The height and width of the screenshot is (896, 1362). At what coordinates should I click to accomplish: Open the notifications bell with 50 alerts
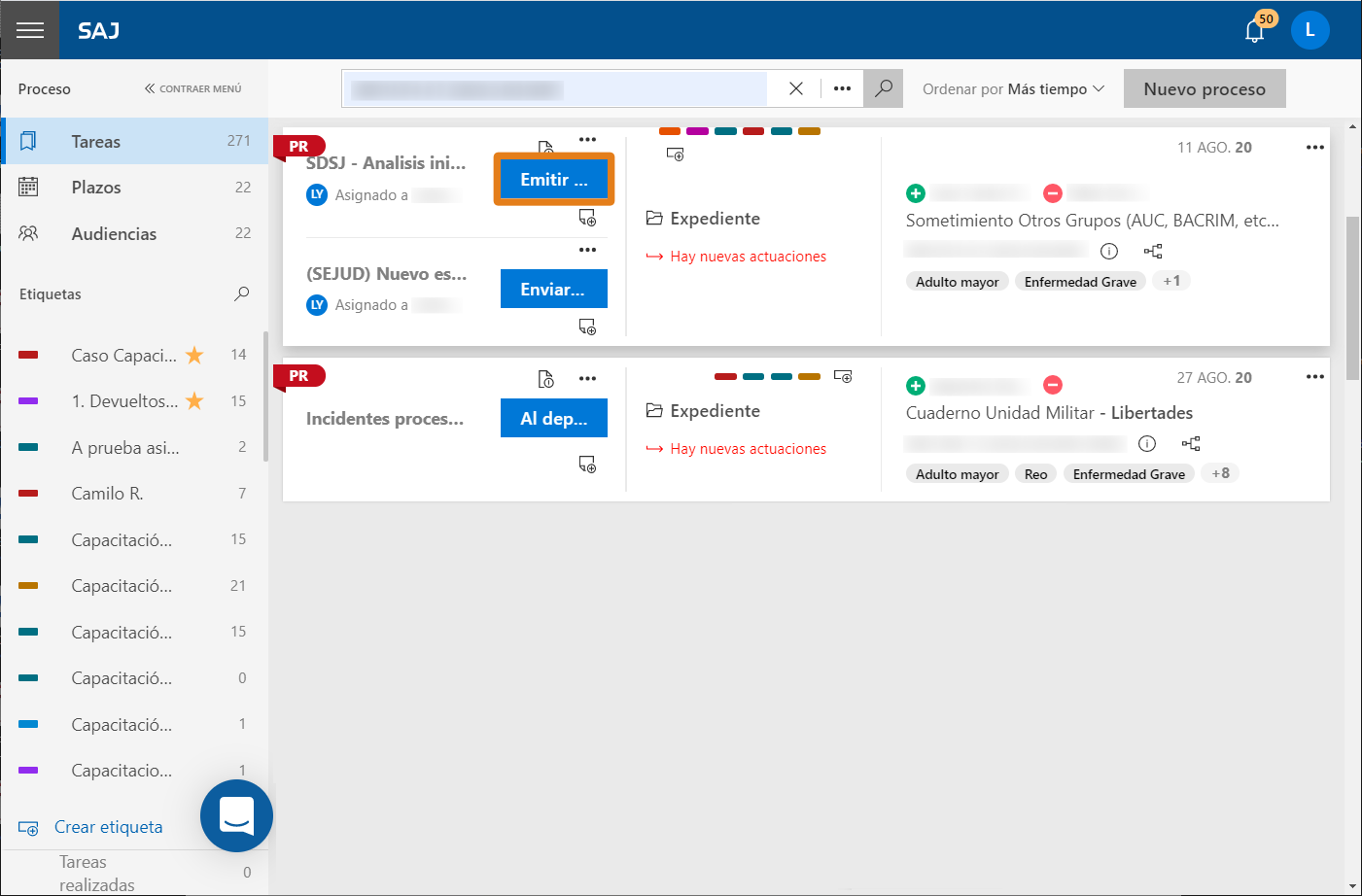pyautogui.click(x=1255, y=31)
